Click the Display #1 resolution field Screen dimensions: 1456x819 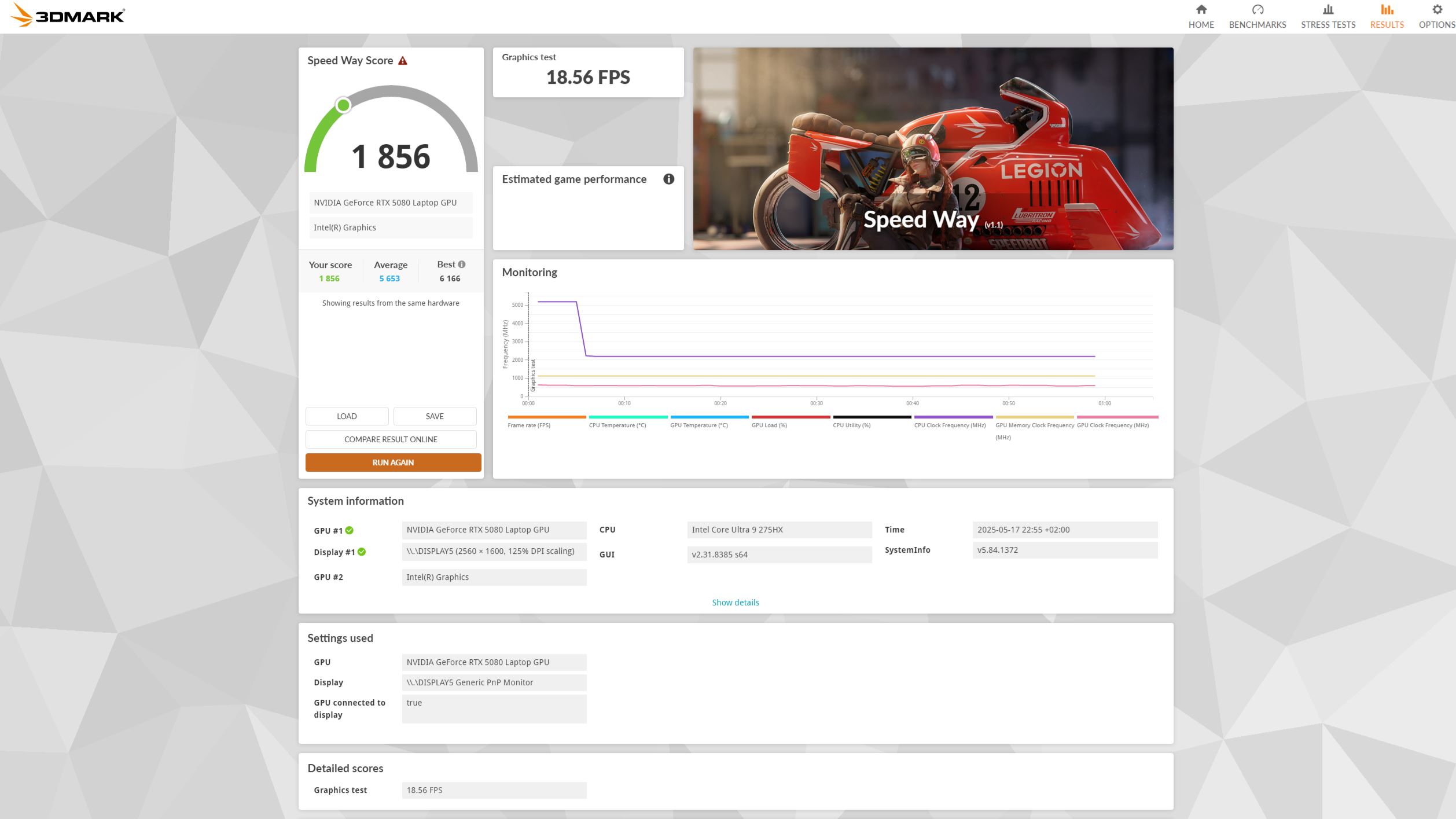coord(494,551)
